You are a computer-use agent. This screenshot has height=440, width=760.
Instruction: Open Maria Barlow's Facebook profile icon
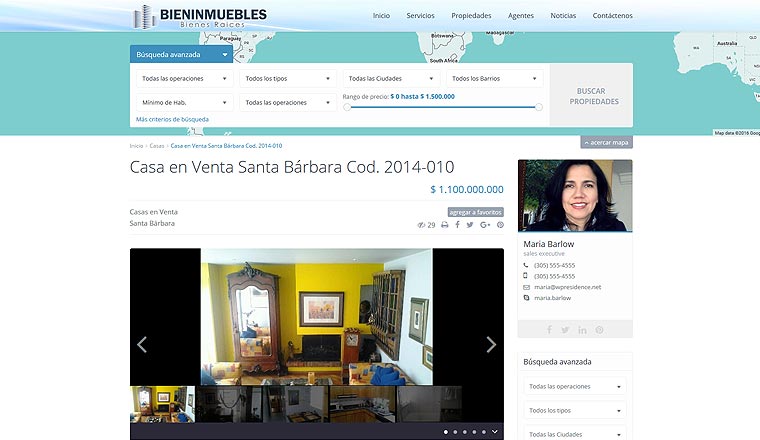click(549, 330)
